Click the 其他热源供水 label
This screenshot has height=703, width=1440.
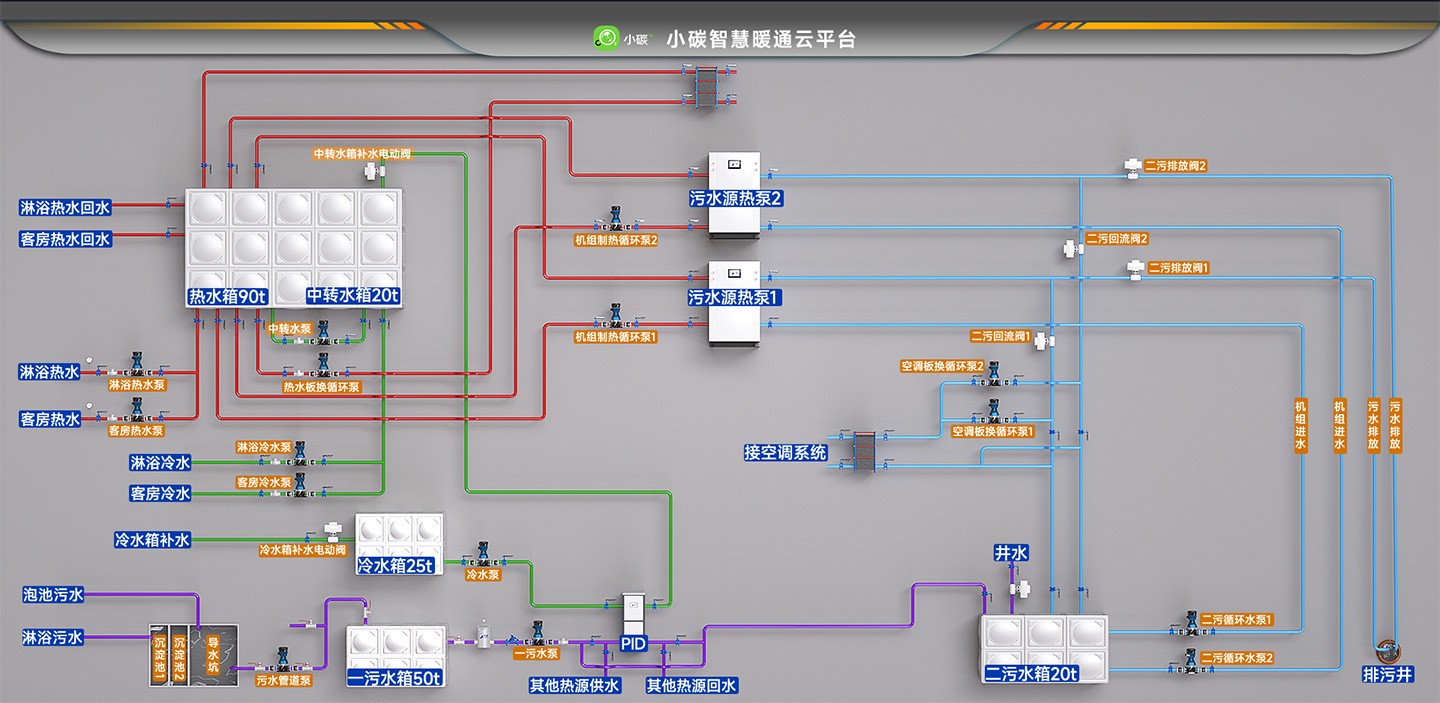click(575, 685)
